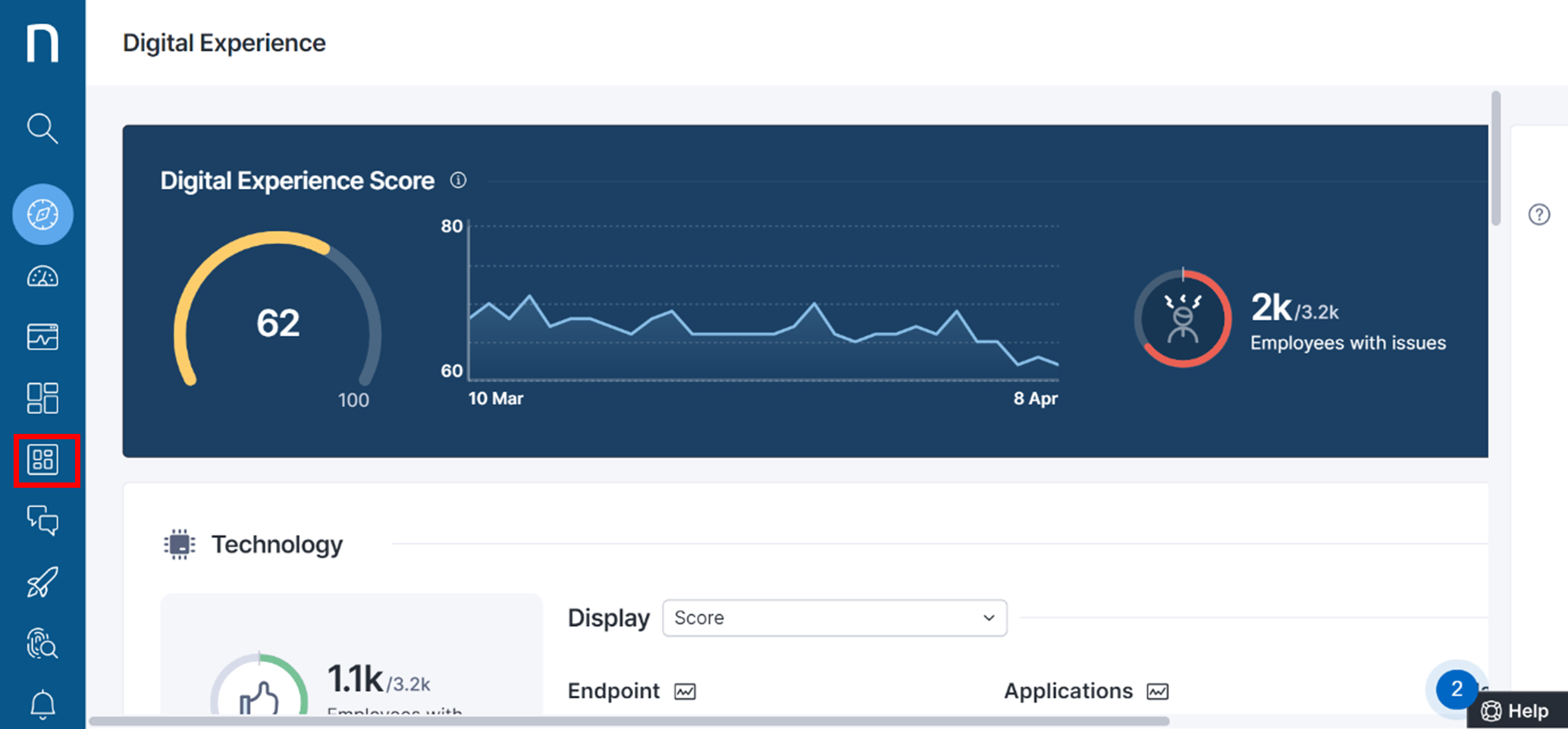The width and height of the screenshot is (1568, 729).
Task: Click the red-highlighted grid apps icon
Action: 43,460
